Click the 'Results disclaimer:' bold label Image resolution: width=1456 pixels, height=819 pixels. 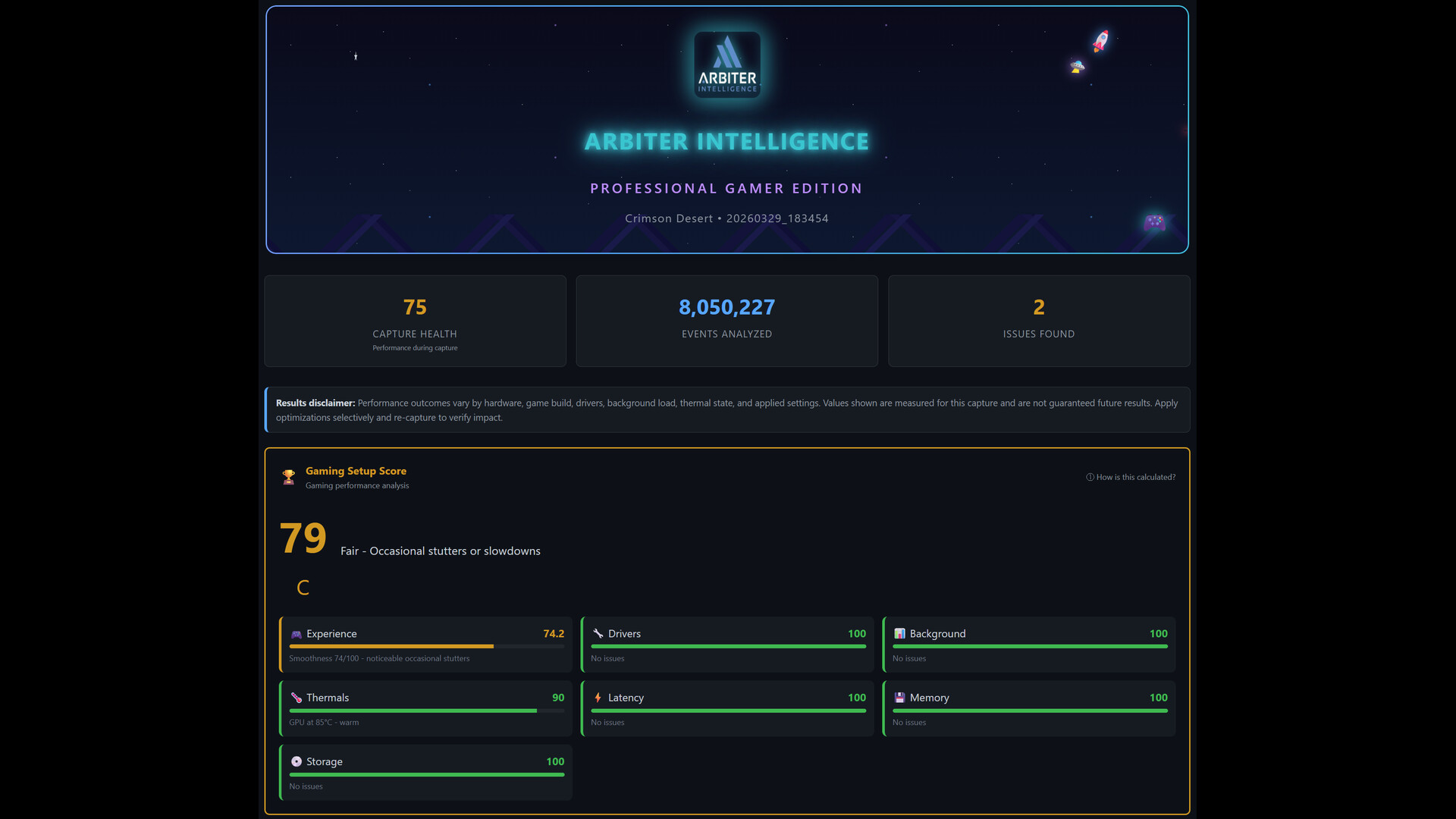[x=315, y=403]
